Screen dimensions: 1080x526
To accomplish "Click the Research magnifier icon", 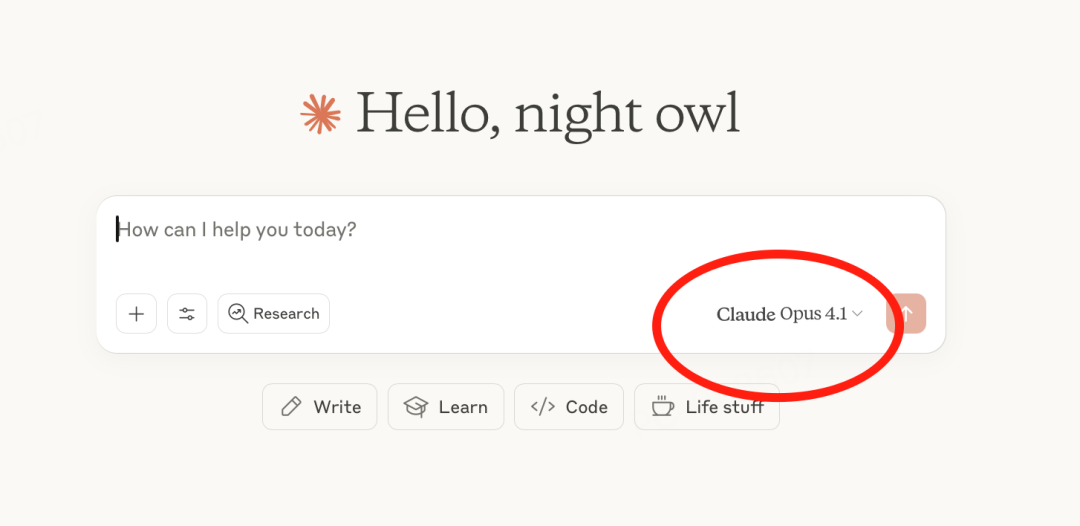I will click(x=238, y=314).
